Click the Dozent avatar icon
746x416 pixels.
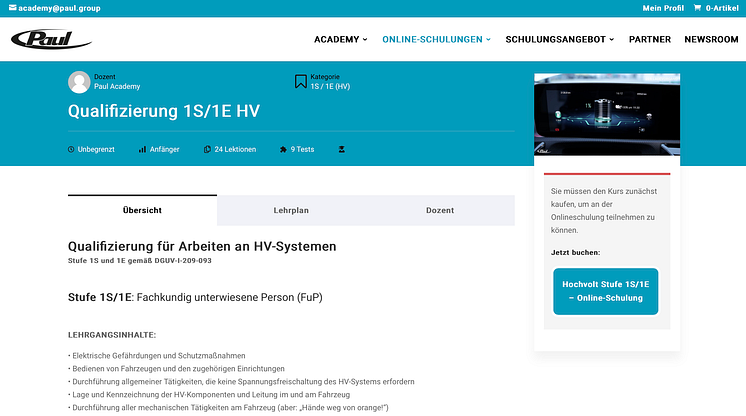tap(79, 82)
